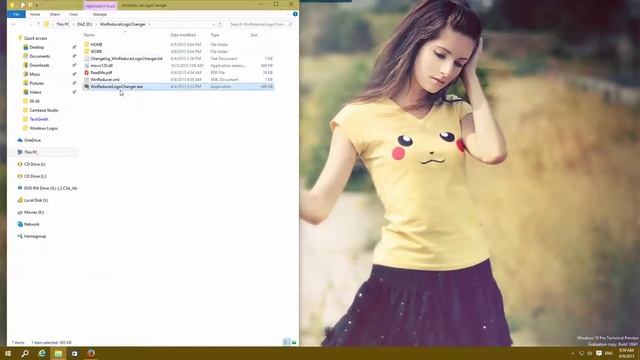Open the File tab in Explorer ribbon

click(x=16, y=14)
